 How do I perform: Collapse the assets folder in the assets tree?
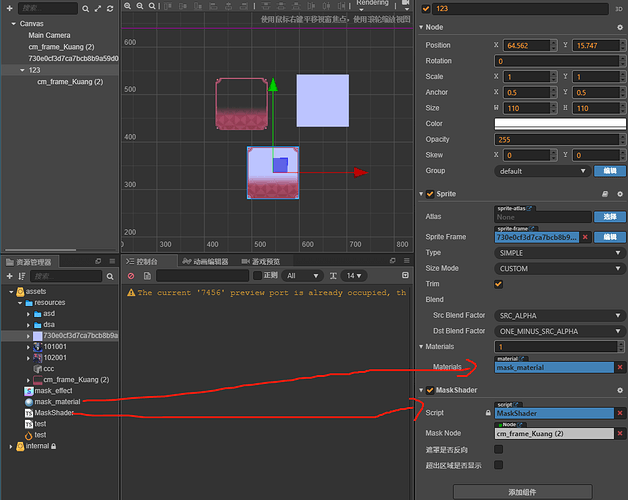coord(11,292)
